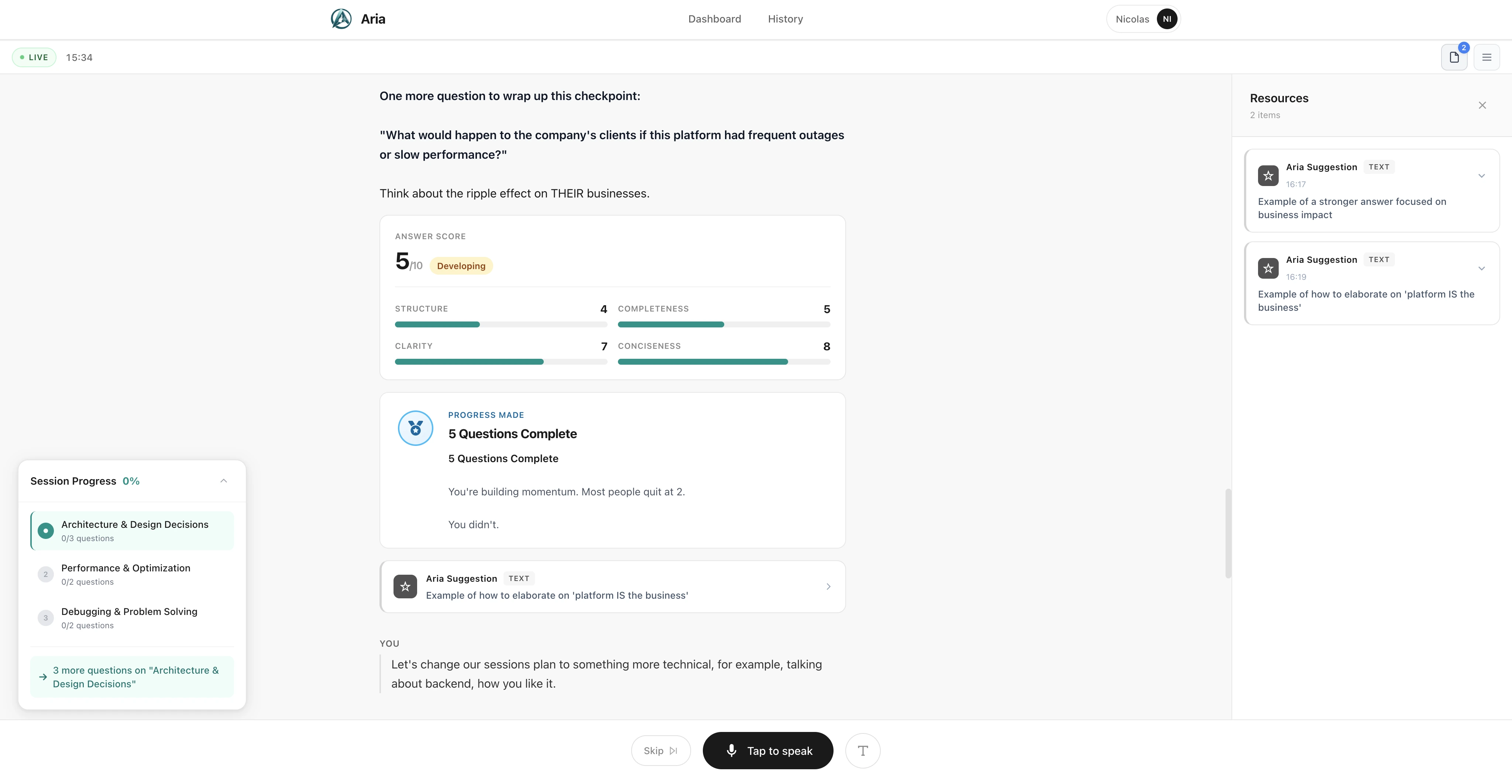Open the History page
This screenshot has height=784, width=1512.
[785, 19]
